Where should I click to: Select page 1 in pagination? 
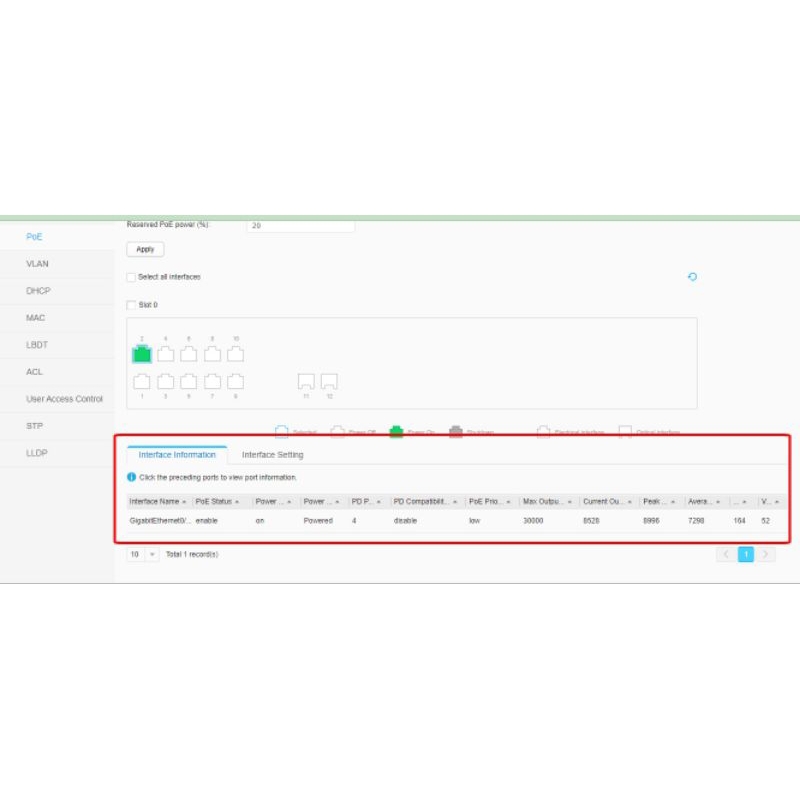click(x=748, y=553)
